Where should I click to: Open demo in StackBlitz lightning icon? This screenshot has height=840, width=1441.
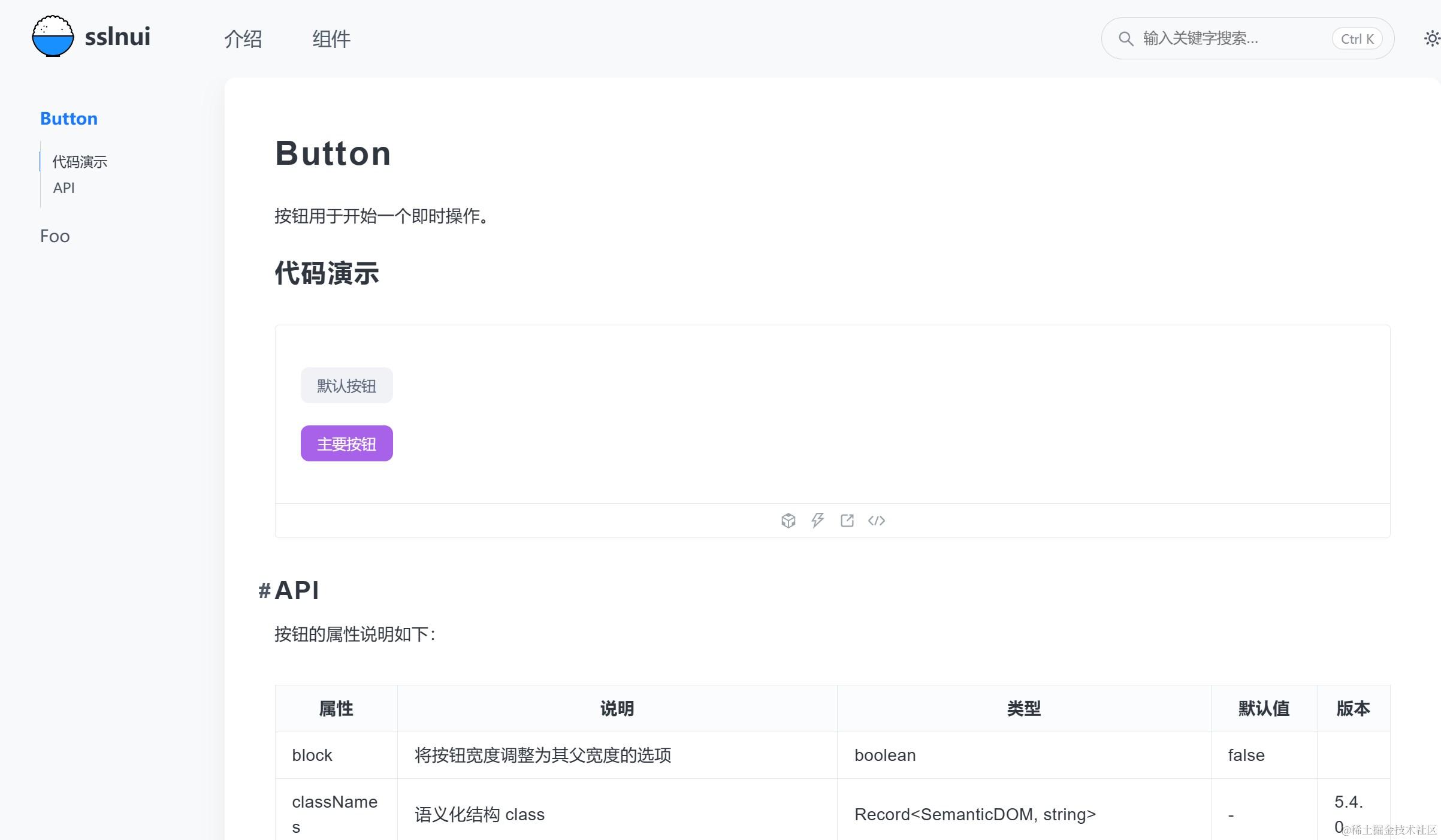(x=817, y=521)
